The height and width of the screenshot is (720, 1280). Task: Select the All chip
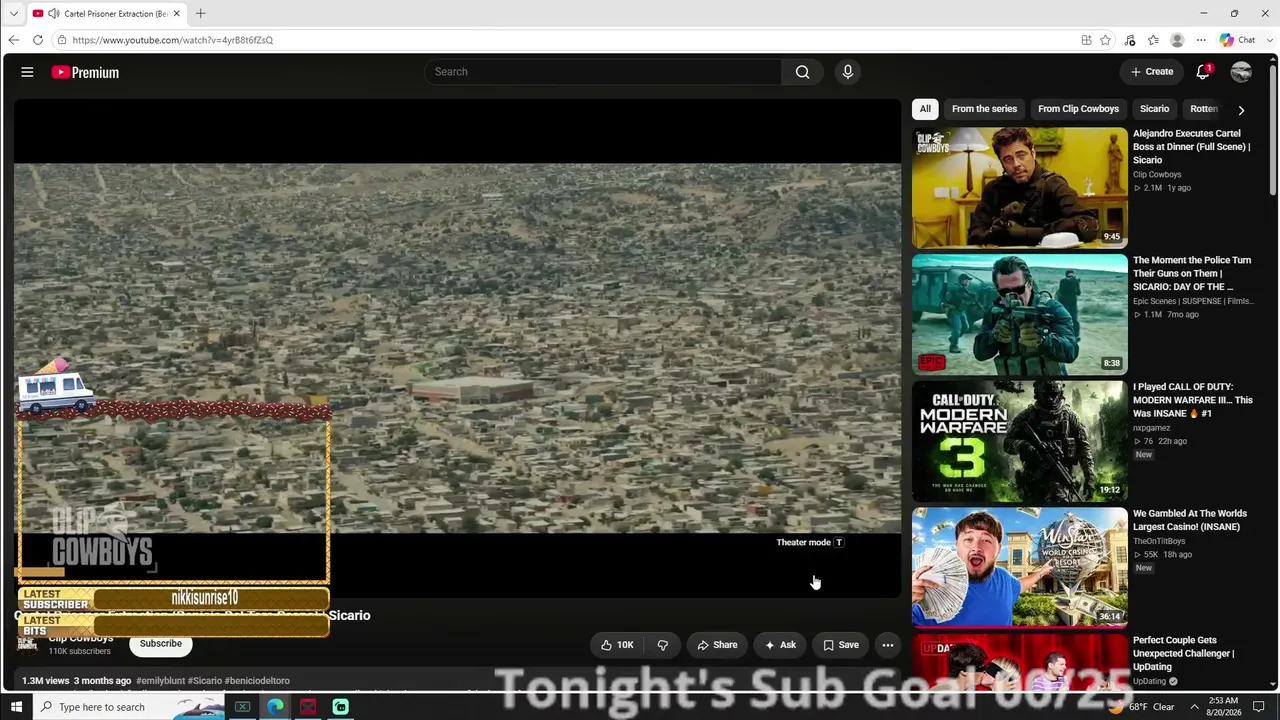click(925, 109)
